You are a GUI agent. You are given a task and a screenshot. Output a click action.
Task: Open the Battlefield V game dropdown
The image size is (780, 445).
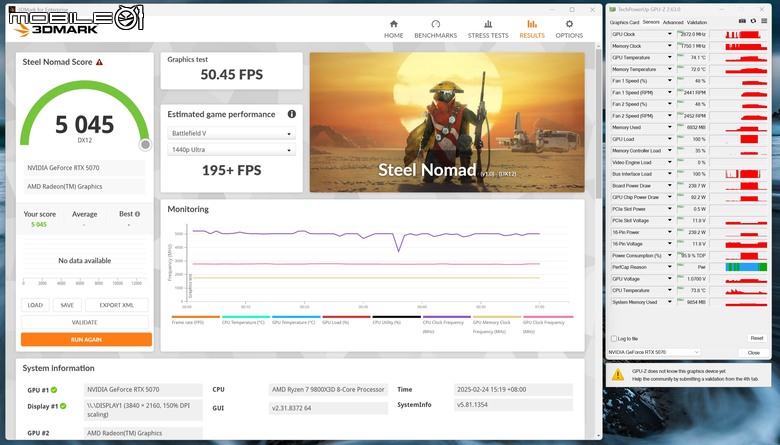click(231, 133)
